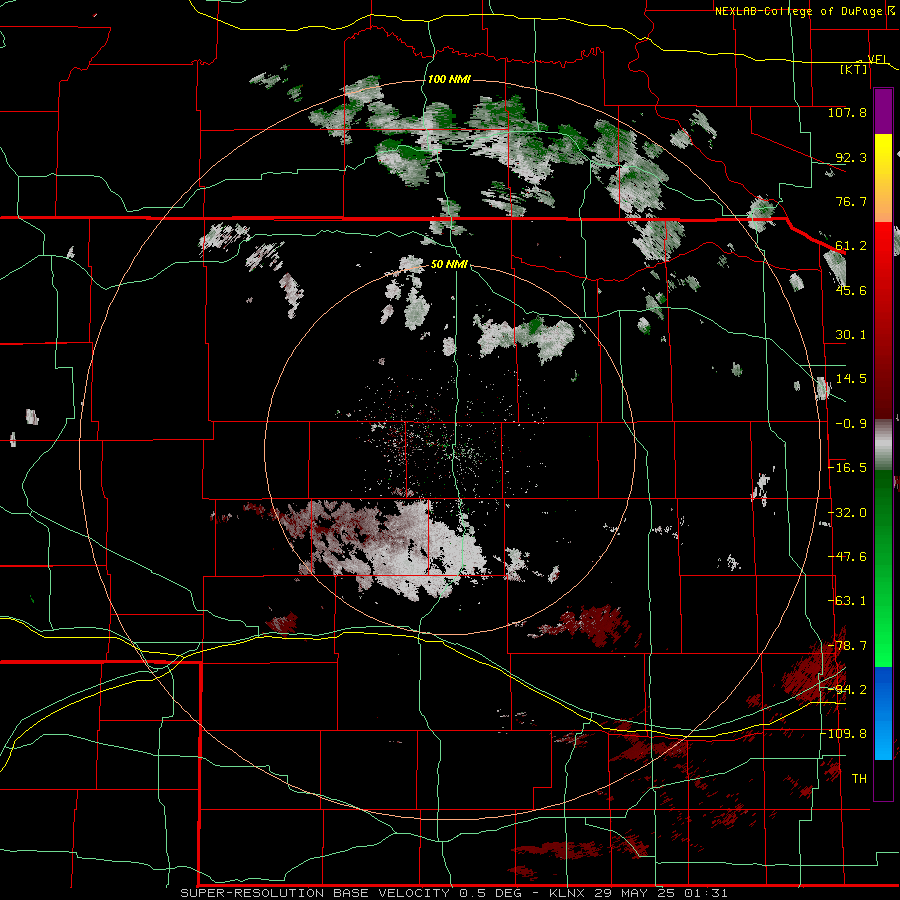This screenshot has height=900, width=900.
Task: Click the yellow-orange segment of velocity colorbar
Action: click(x=883, y=178)
